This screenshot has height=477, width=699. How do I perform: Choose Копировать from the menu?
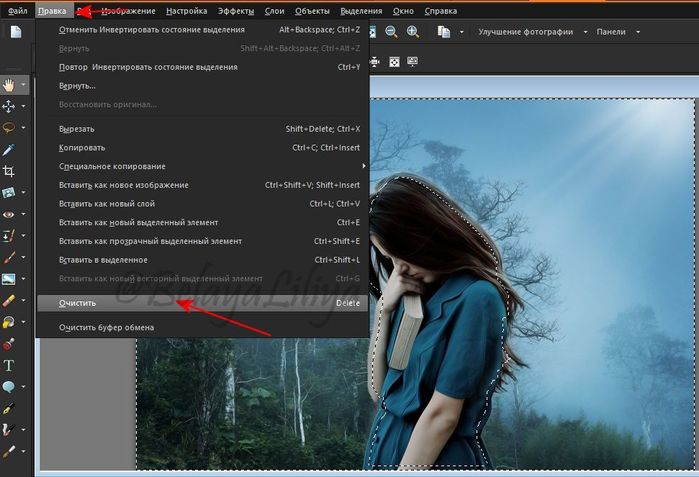coord(203,148)
